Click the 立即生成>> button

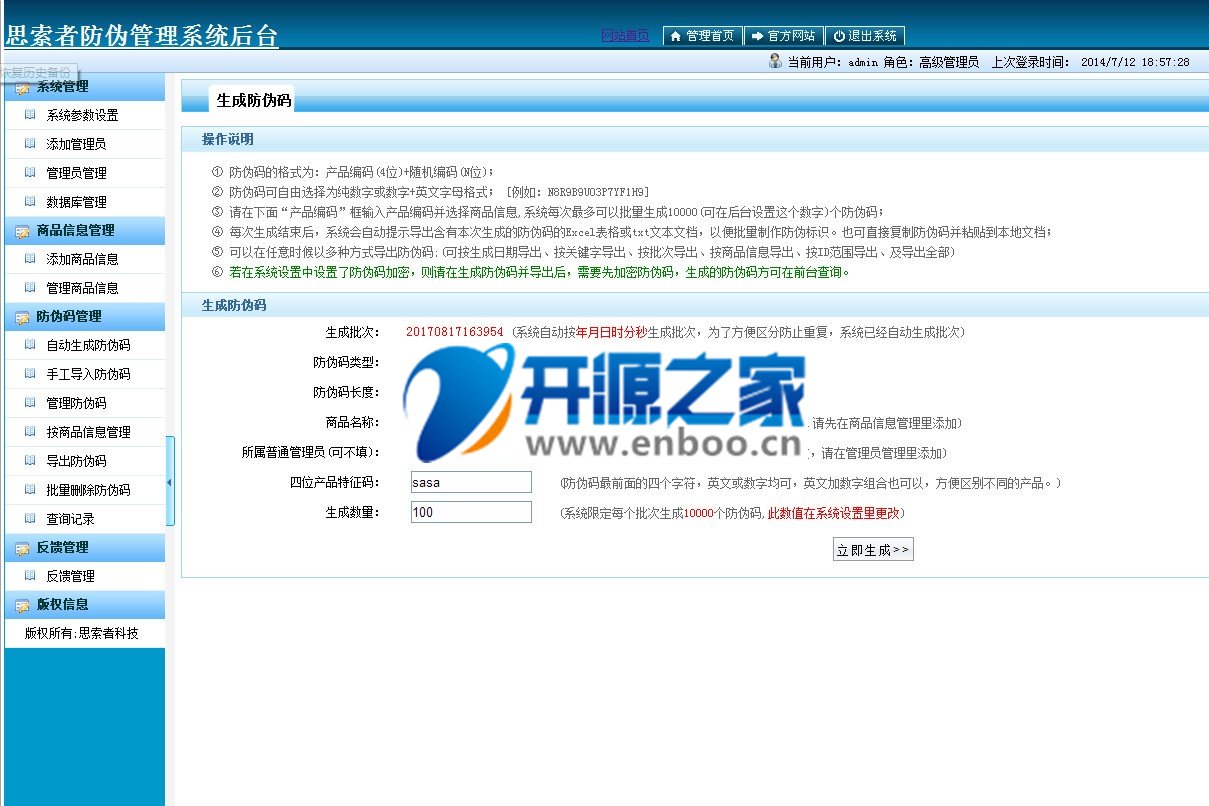(x=873, y=550)
